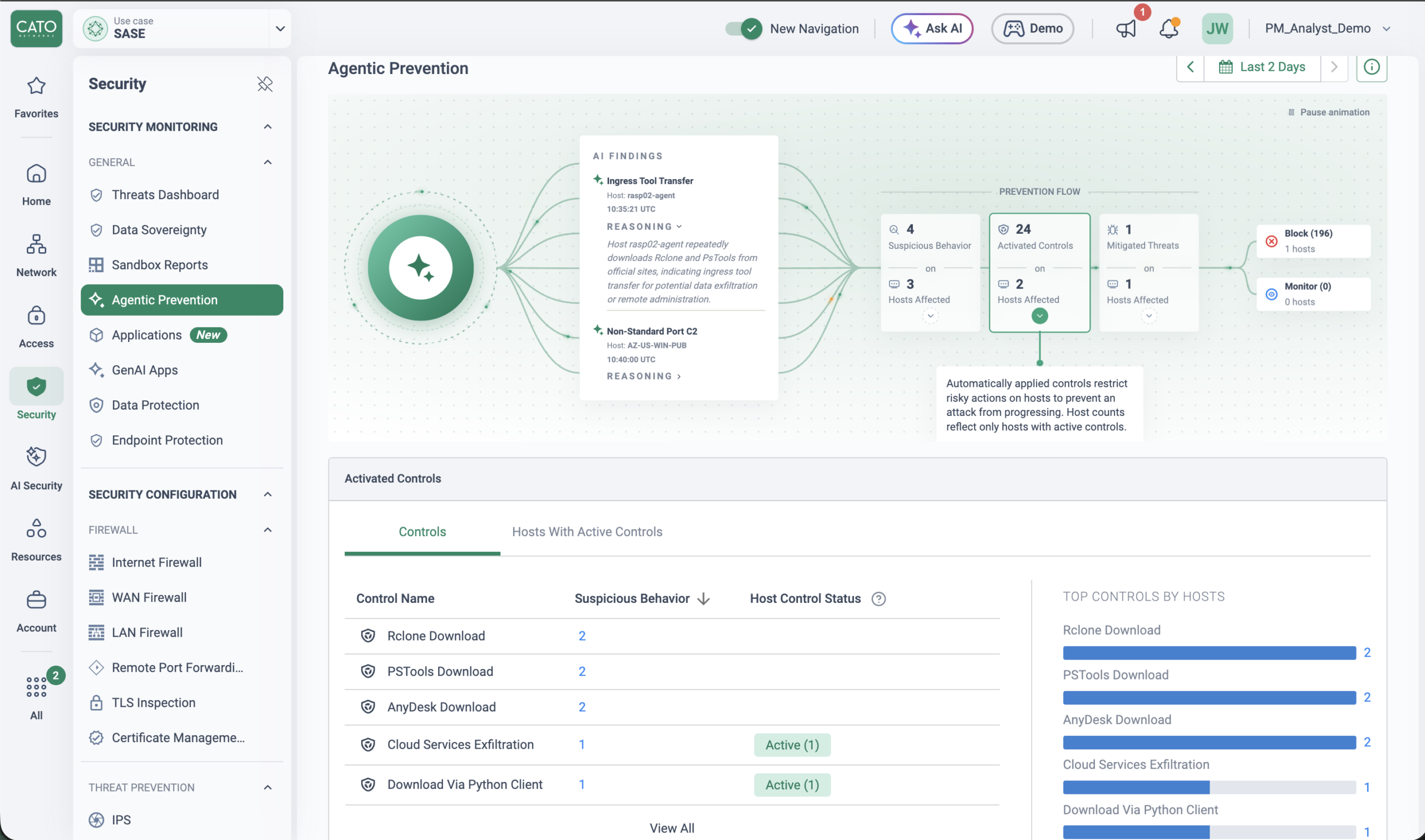This screenshot has height=840, width=1425.
Task: Collapse the Security Monitoring section
Action: 268,127
